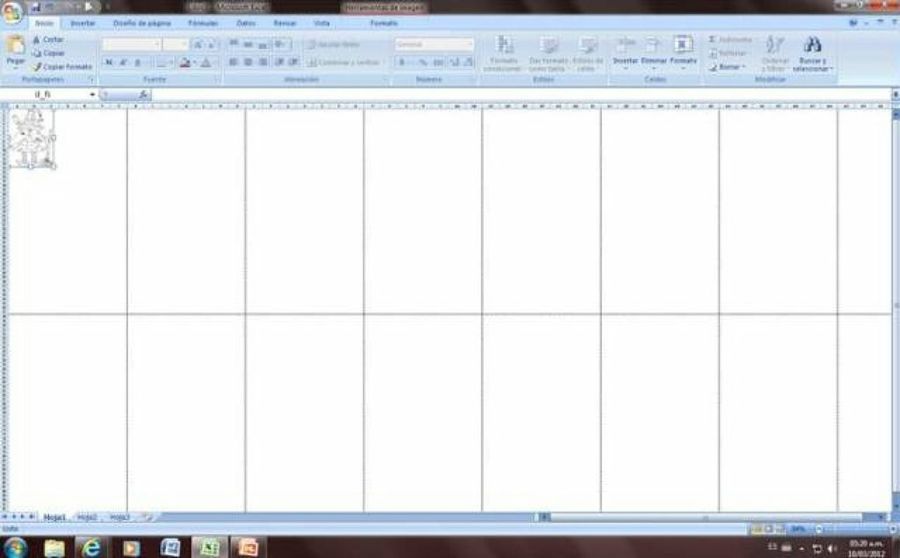900x558 pixels.
Task: Center cell text horizontally
Action: pos(248,62)
